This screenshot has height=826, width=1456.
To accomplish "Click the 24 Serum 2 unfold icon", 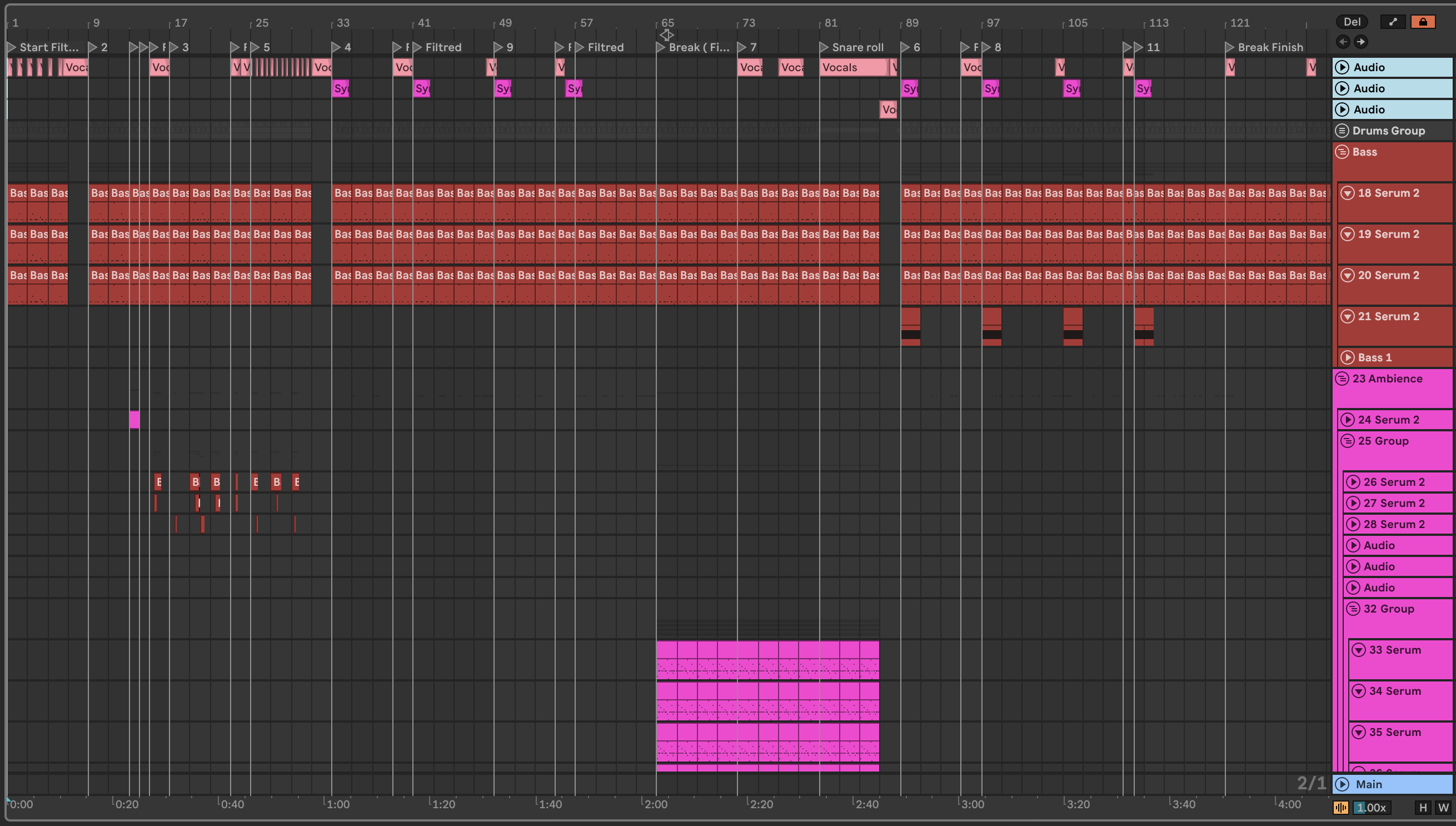I will point(1348,420).
